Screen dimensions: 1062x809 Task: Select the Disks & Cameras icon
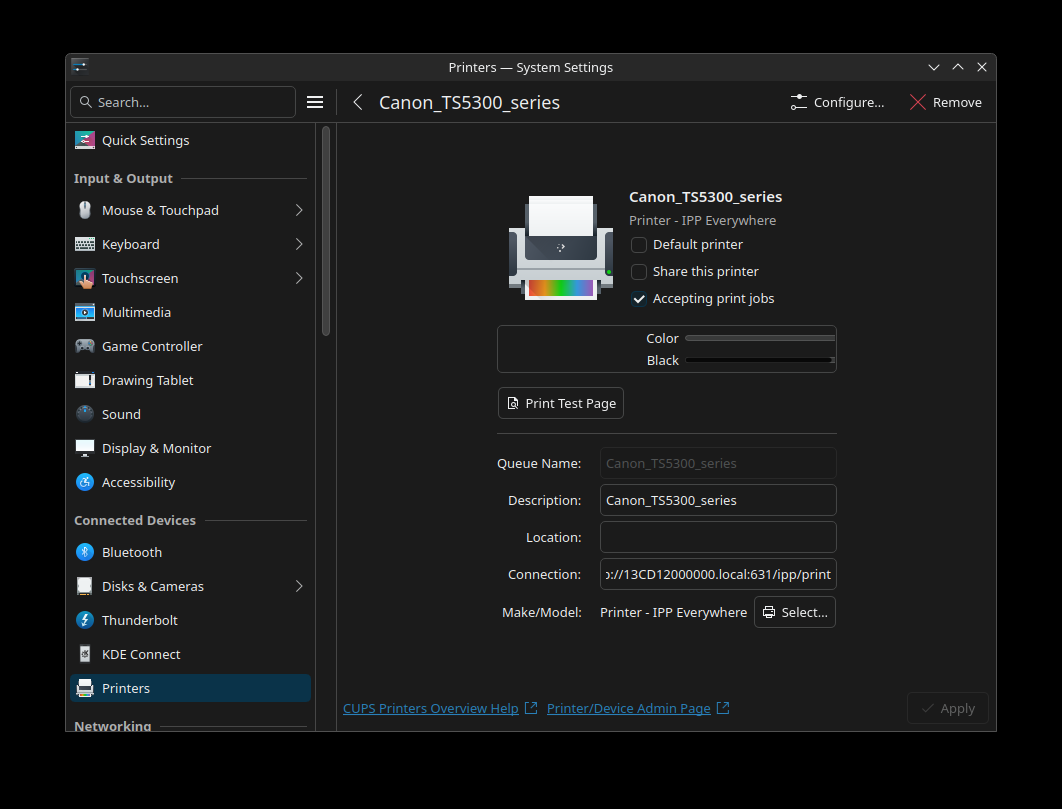coord(85,586)
